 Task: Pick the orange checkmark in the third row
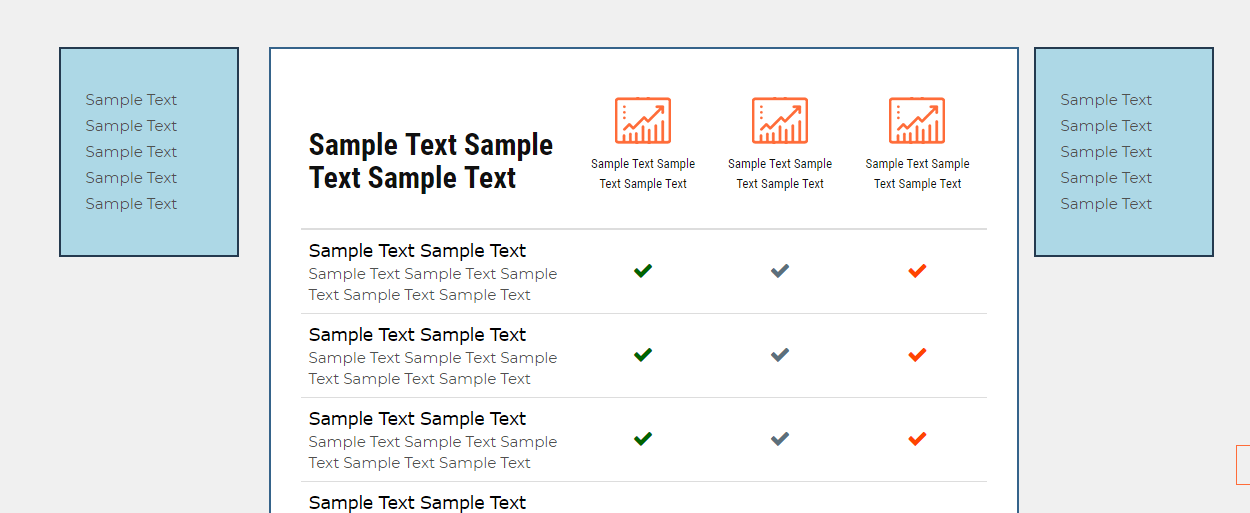(x=917, y=439)
